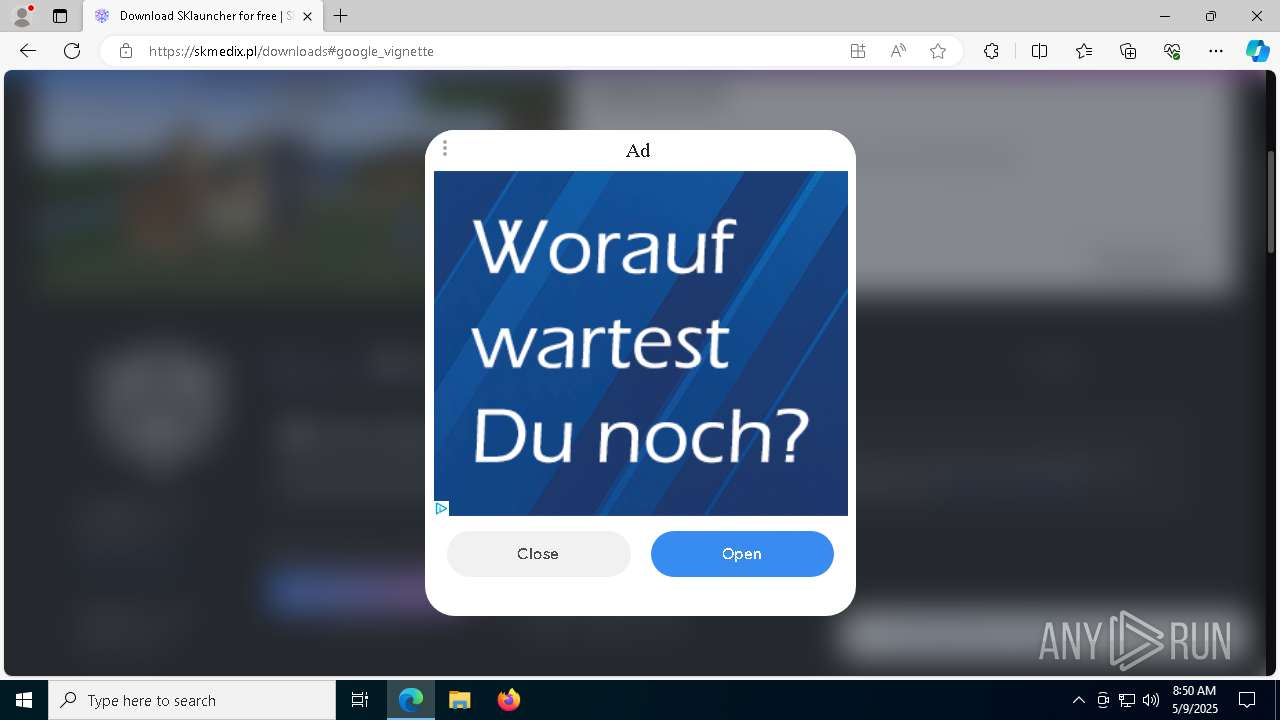Open Copilot sidebar
Viewport: 1280px width, 720px height.
point(1257,51)
